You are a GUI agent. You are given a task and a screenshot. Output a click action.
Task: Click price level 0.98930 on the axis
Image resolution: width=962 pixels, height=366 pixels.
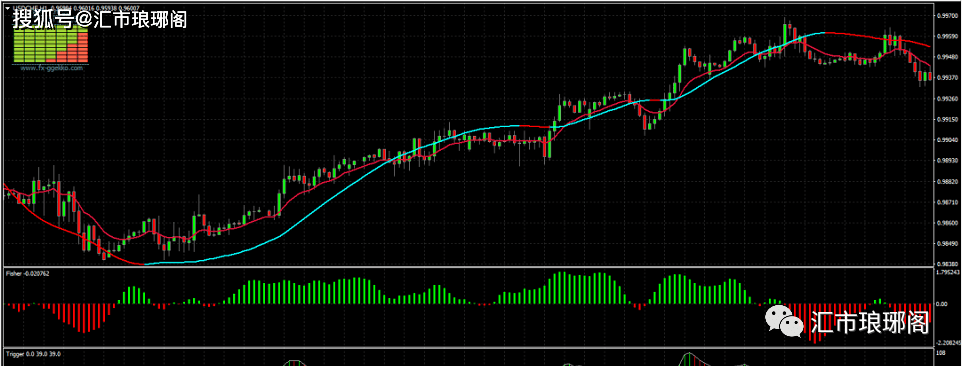pyautogui.click(x=947, y=161)
